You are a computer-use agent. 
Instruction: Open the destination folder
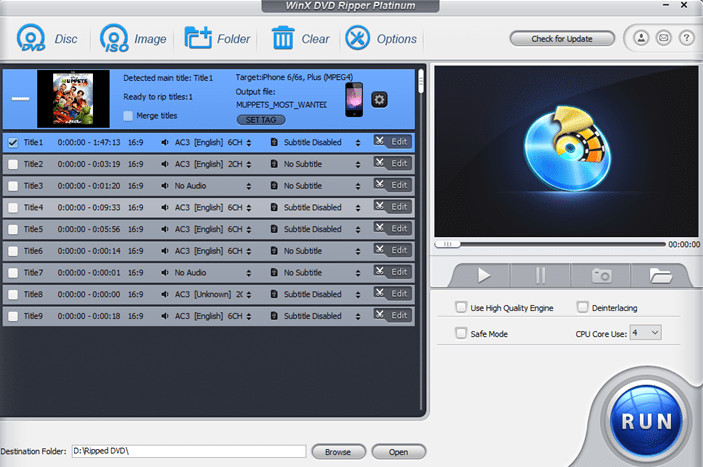398,452
